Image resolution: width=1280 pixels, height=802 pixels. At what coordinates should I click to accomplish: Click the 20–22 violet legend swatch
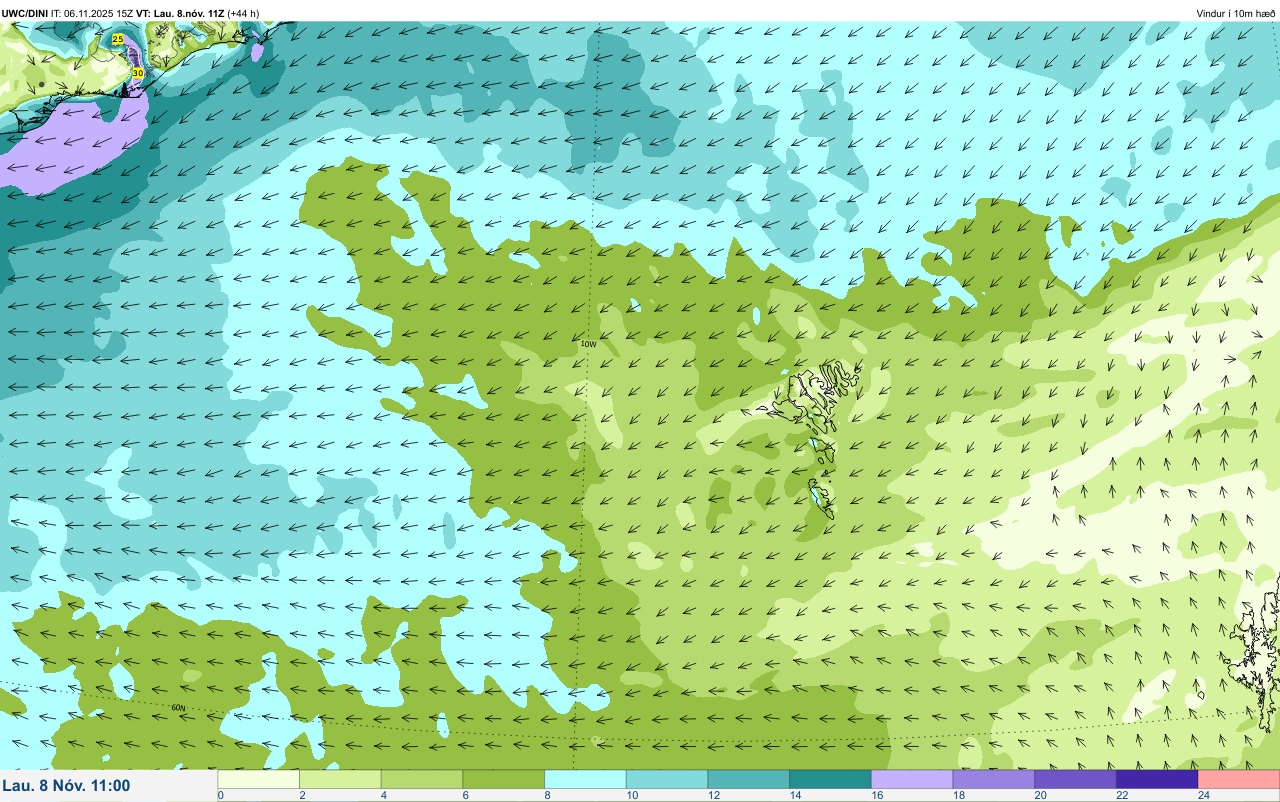[x=1075, y=779]
